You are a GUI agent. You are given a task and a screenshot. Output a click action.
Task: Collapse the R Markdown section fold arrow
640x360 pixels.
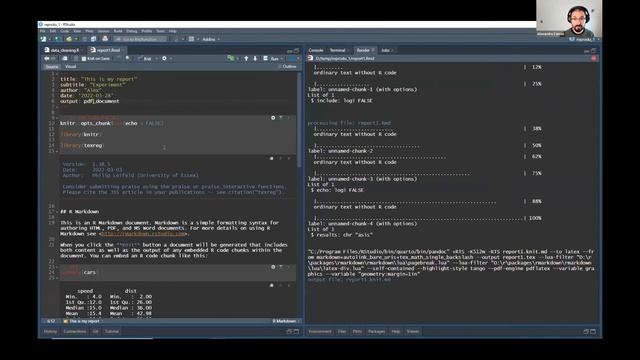57,212
